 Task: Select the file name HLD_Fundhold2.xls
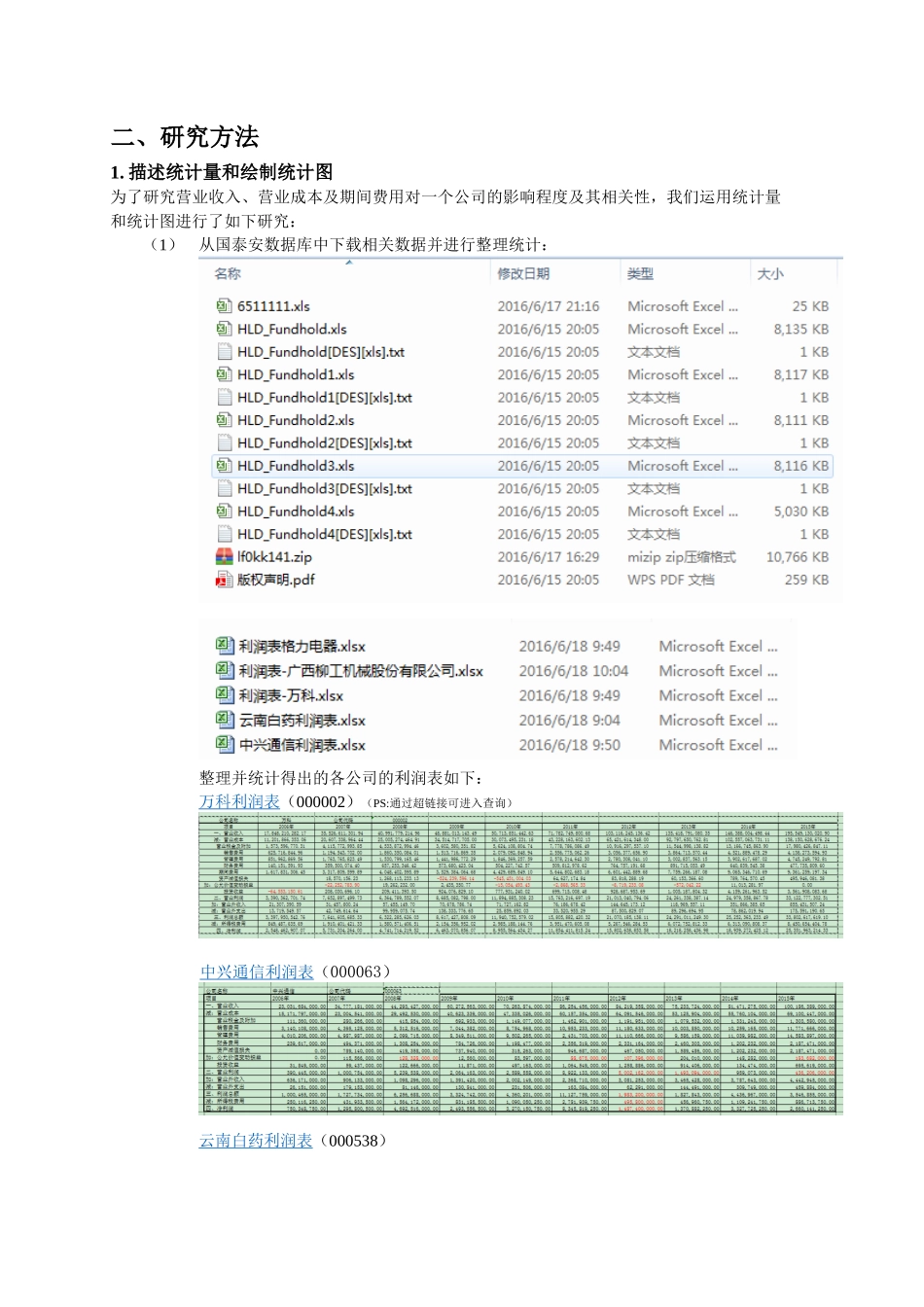point(296,420)
